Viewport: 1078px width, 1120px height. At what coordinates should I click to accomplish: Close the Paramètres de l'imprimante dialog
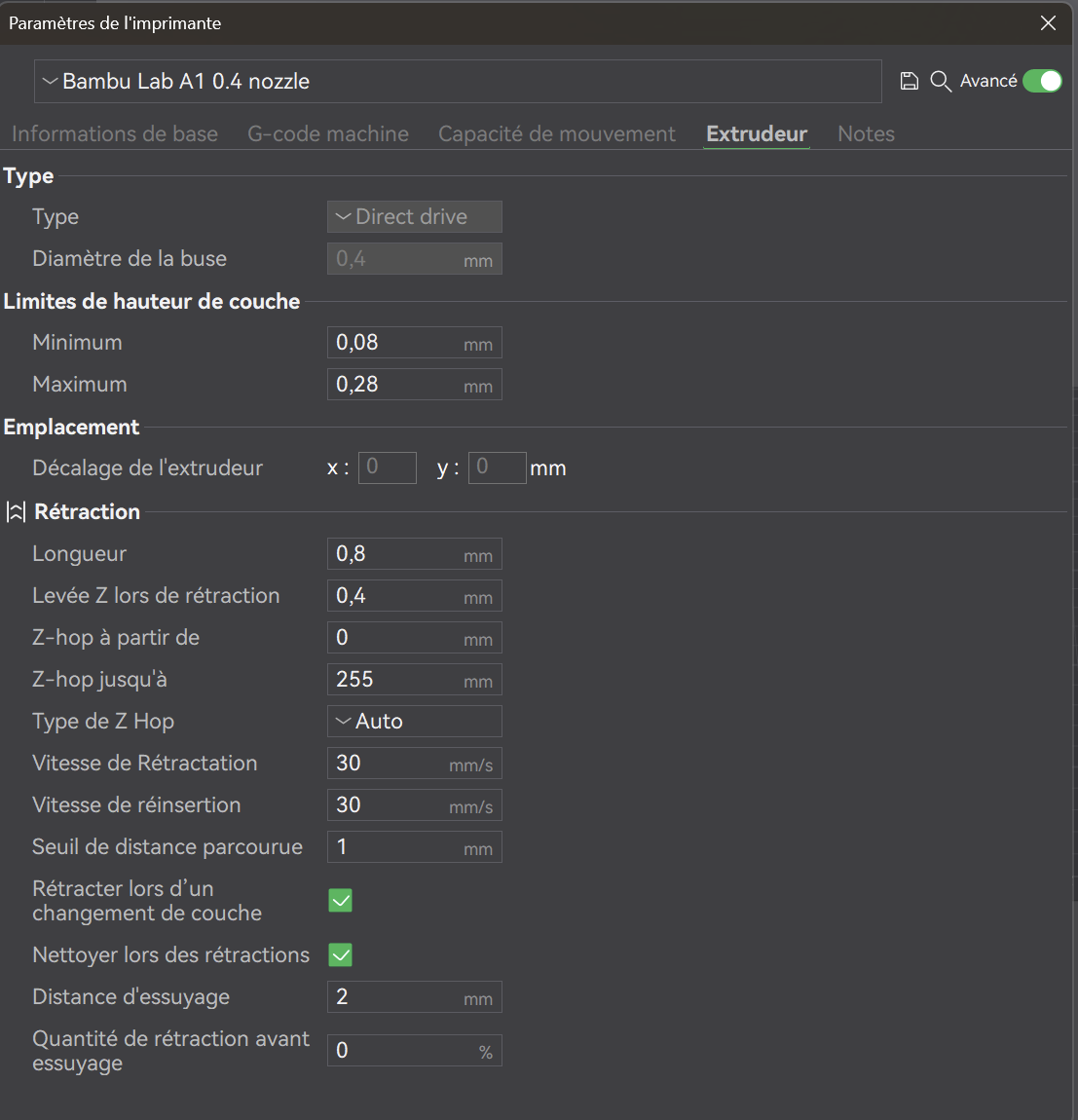point(1048,22)
